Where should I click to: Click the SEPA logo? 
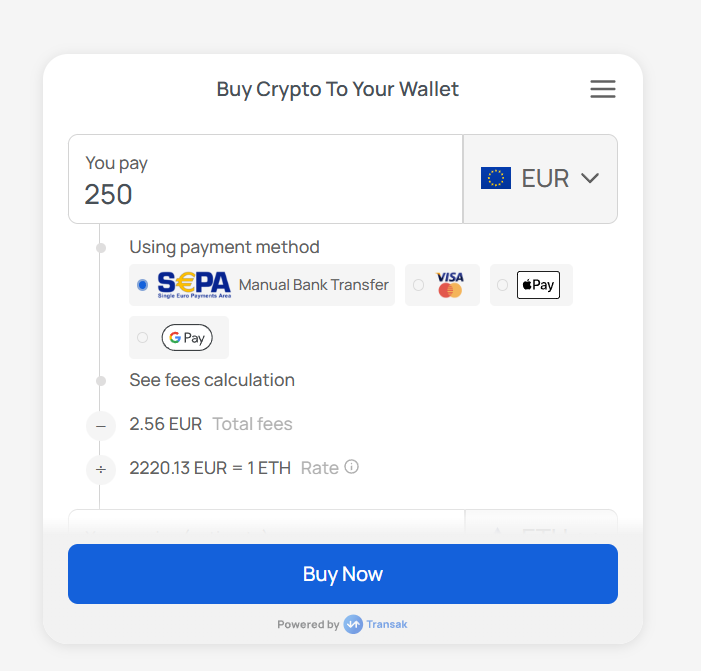point(194,285)
